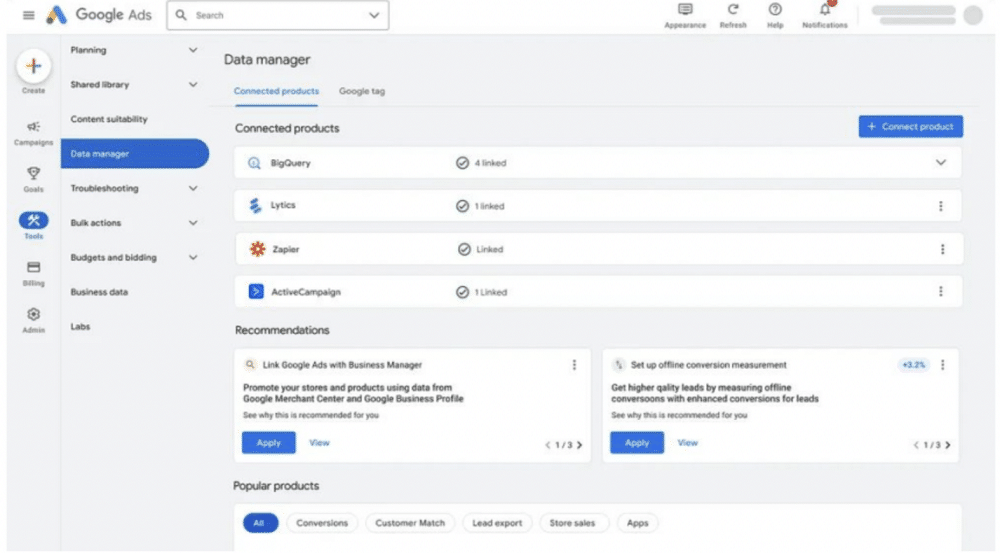The width and height of the screenshot is (1000, 553).
Task: Select the Customer Match filter chip
Action: point(410,523)
